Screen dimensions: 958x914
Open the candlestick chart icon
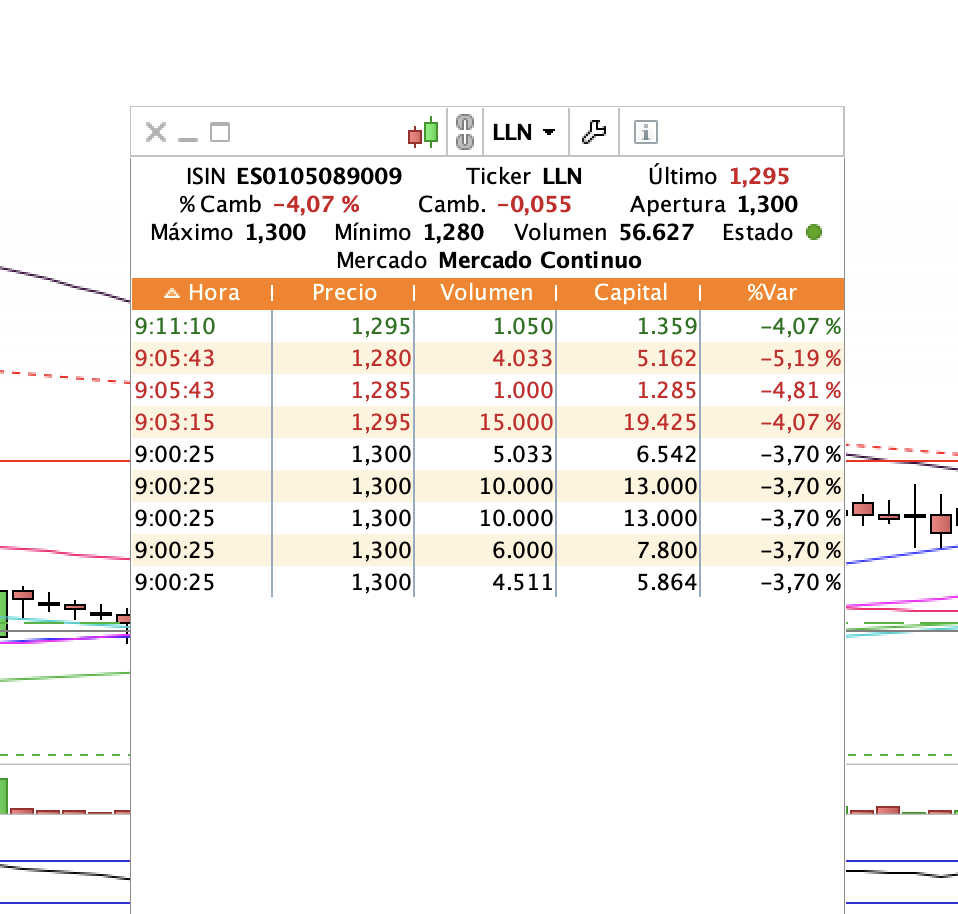tap(423, 132)
